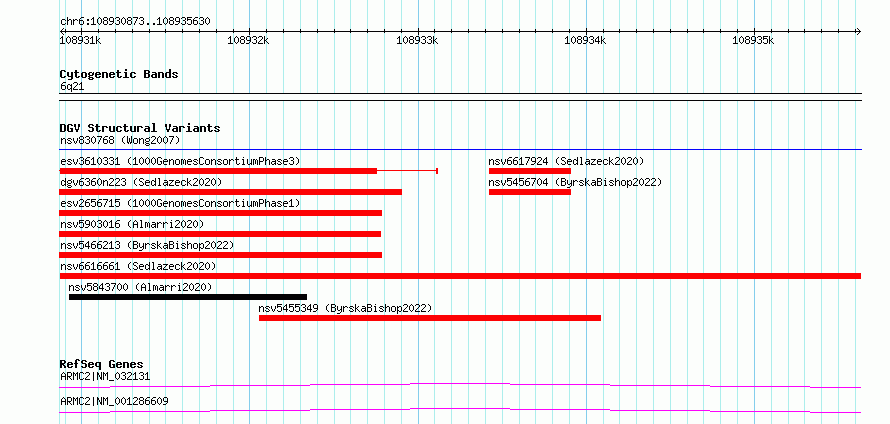Select nsv5456704 (ByrskaBishop2022) label

(x=575, y=182)
